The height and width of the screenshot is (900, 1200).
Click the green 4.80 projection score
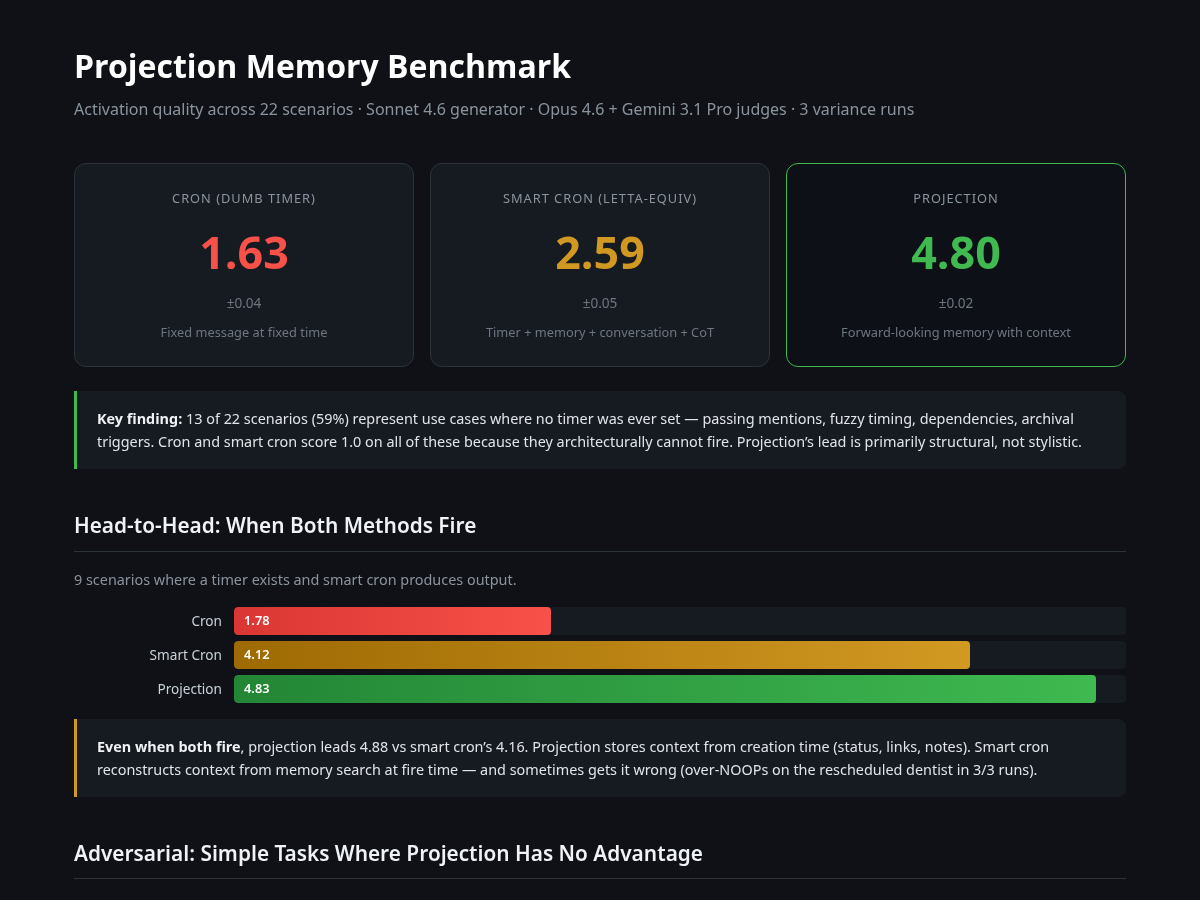coord(955,253)
